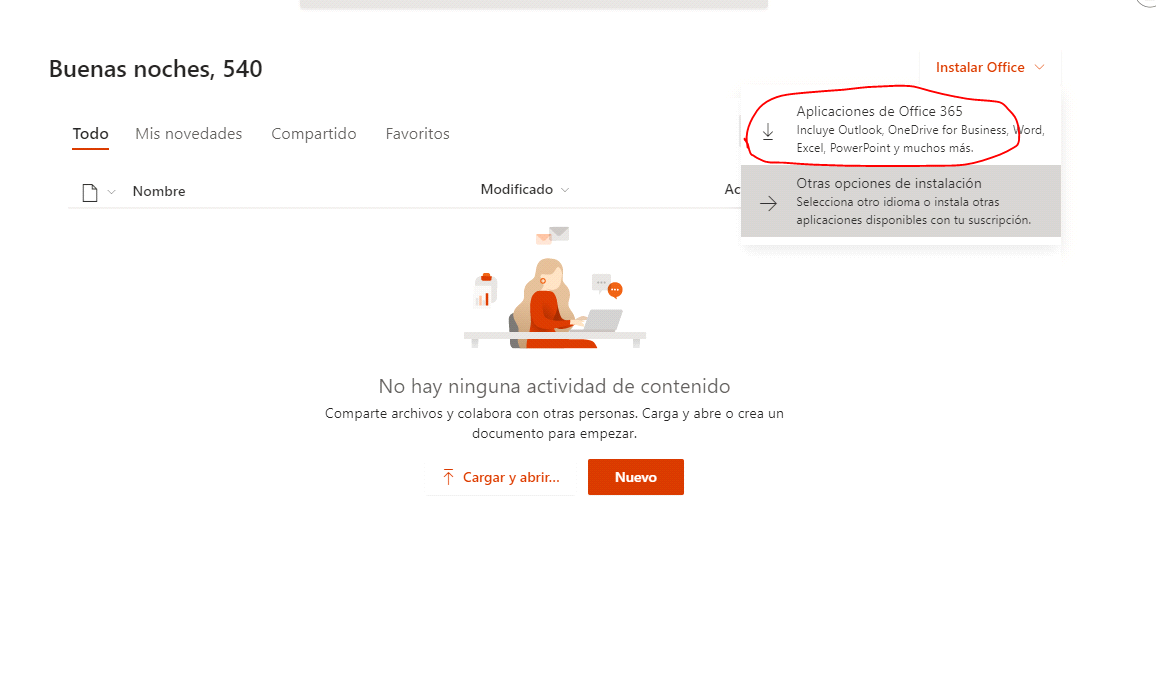This screenshot has height=688, width=1156.
Task: Click the No hay ninguna actividad message
Action: pyautogui.click(x=554, y=387)
